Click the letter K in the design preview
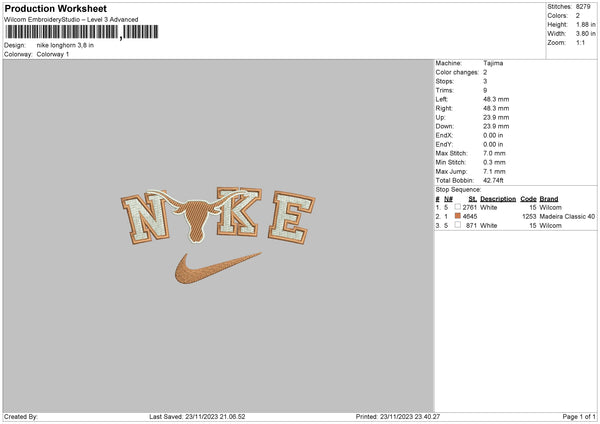This screenshot has width=600, height=424. [238, 211]
